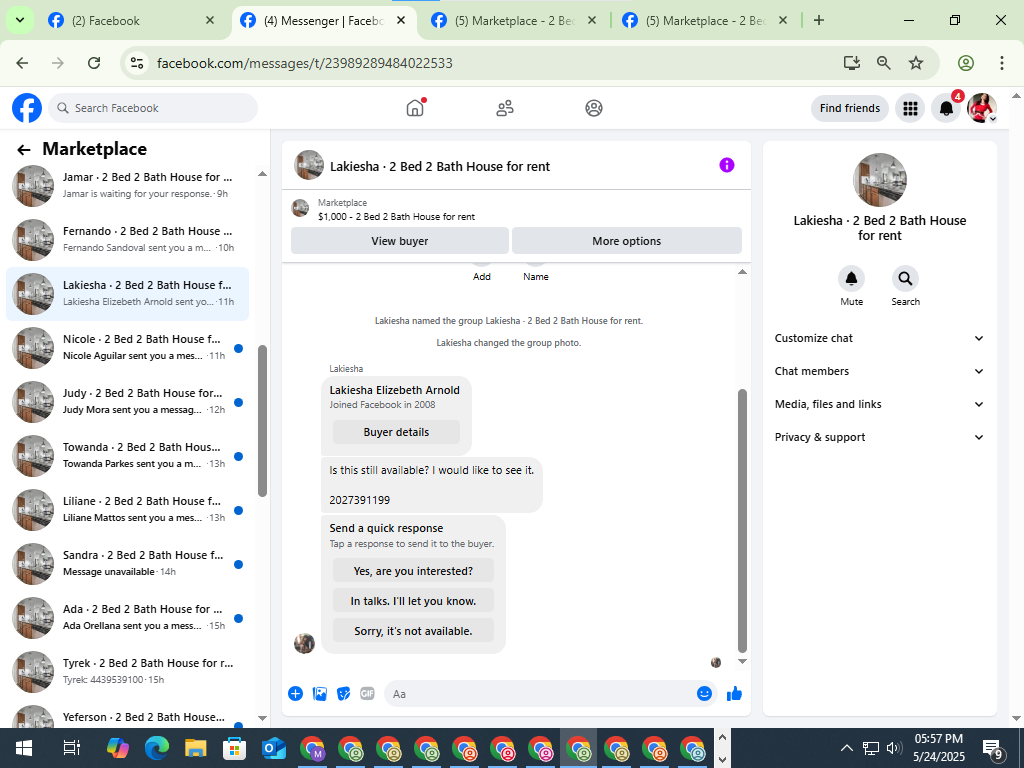Viewport: 1024px width, 768px height.
Task: Open the emoji picker in message box
Action: click(x=704, y=694)
